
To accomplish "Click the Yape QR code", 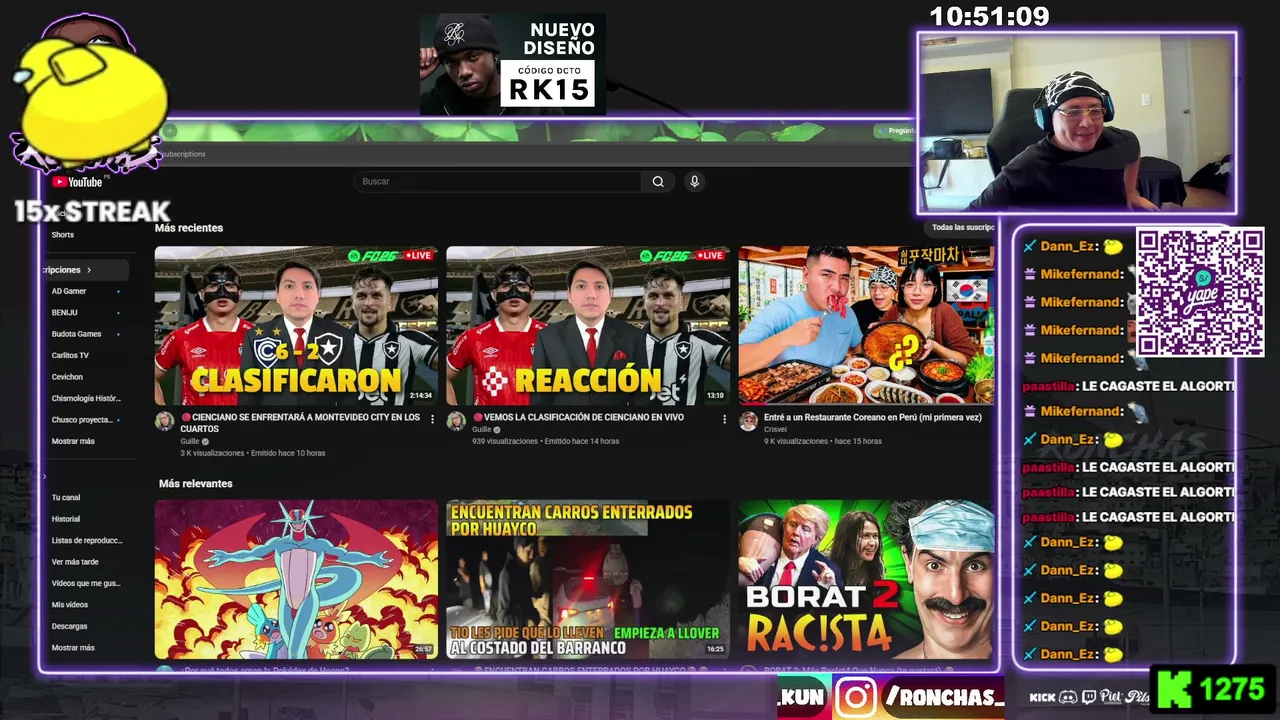I will click(x=1199, y=292).
